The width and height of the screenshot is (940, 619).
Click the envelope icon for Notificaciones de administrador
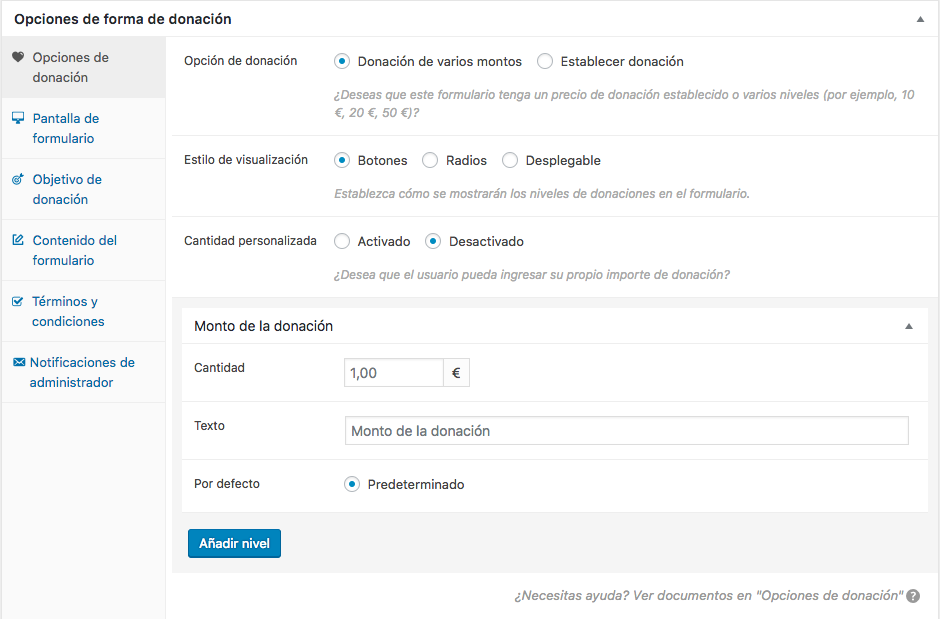pos(18,363)
